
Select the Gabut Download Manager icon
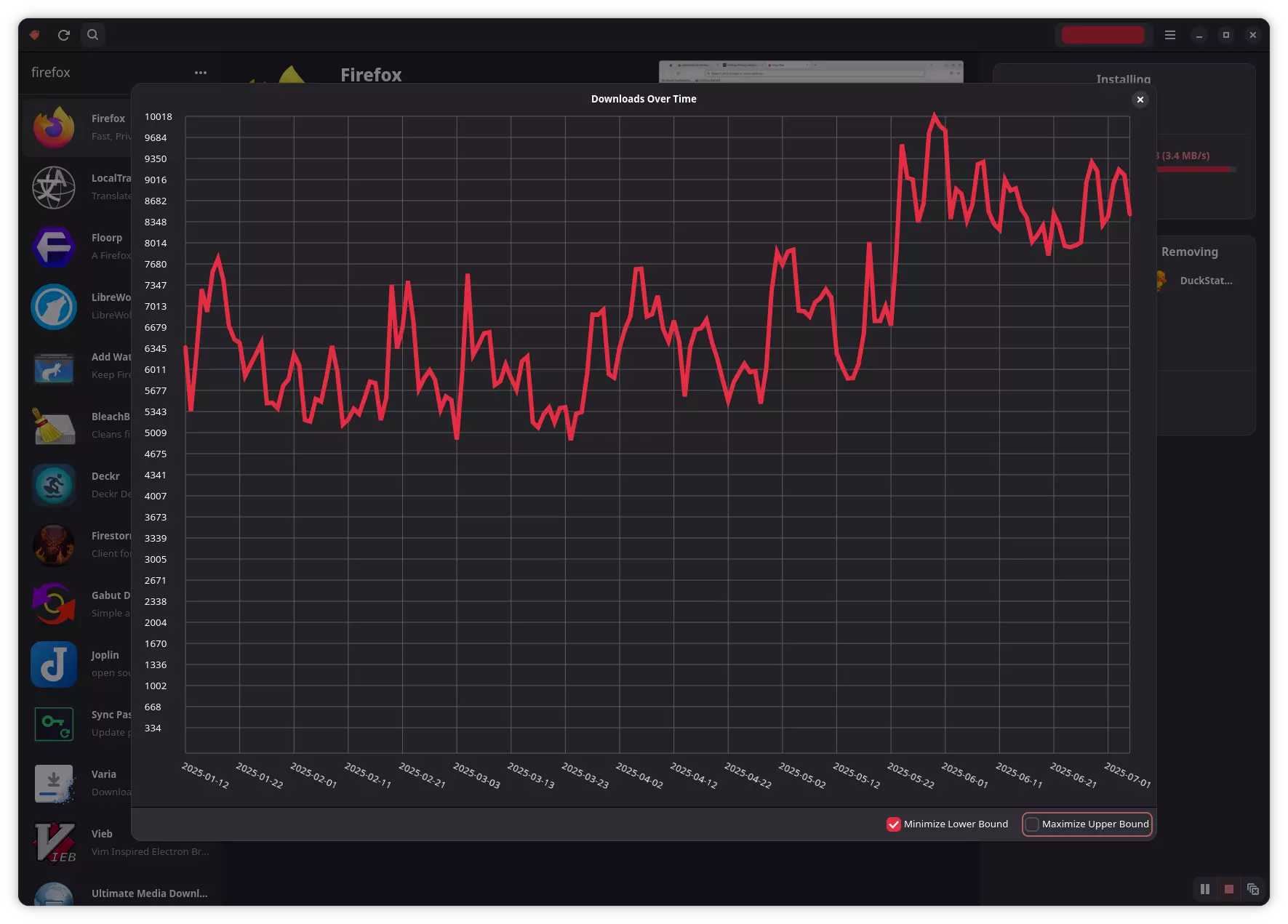pyautogui.click(x=54, y=605)
